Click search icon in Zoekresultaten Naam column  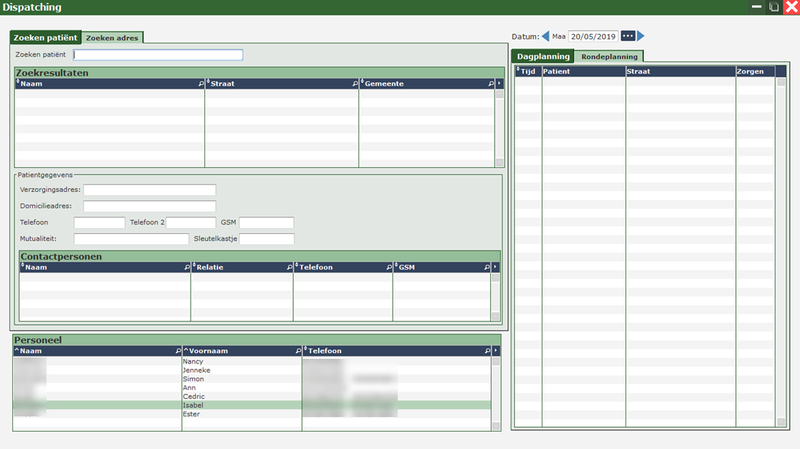(200, 84)
